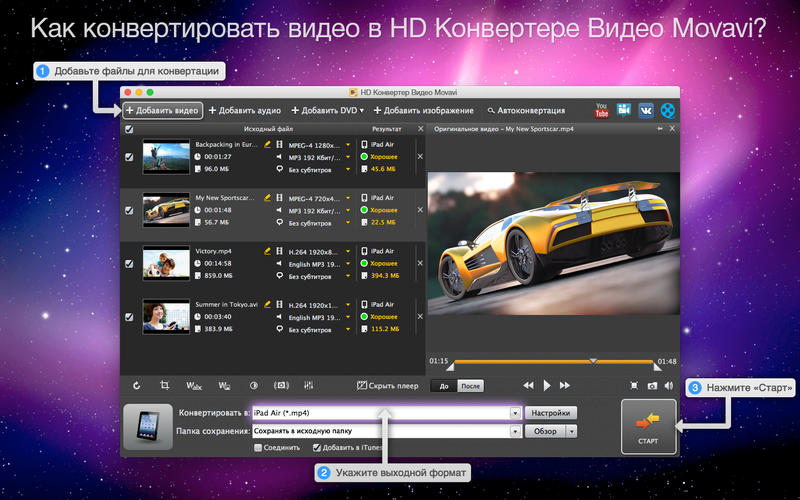Screen dimensions: 800x500
Task: Click the left trim marker at 01:15
Action: (x=450, y=367)
